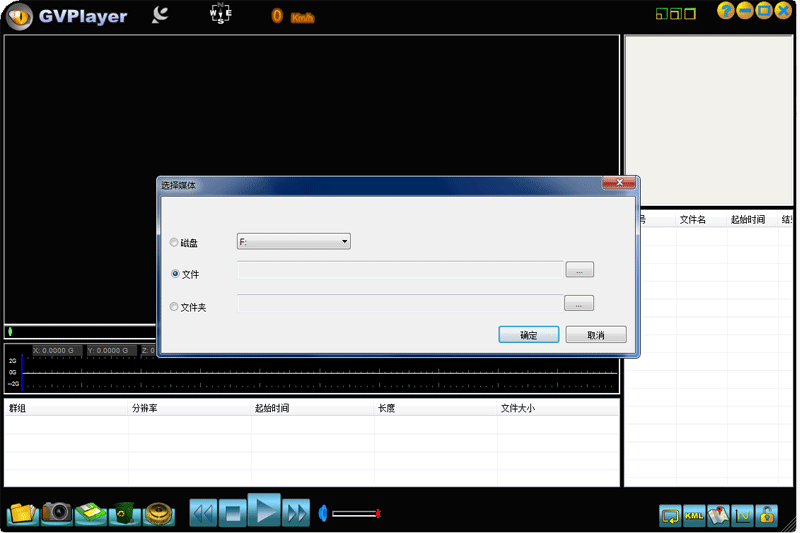Click the green recycle bin icon

coord(124,513)
